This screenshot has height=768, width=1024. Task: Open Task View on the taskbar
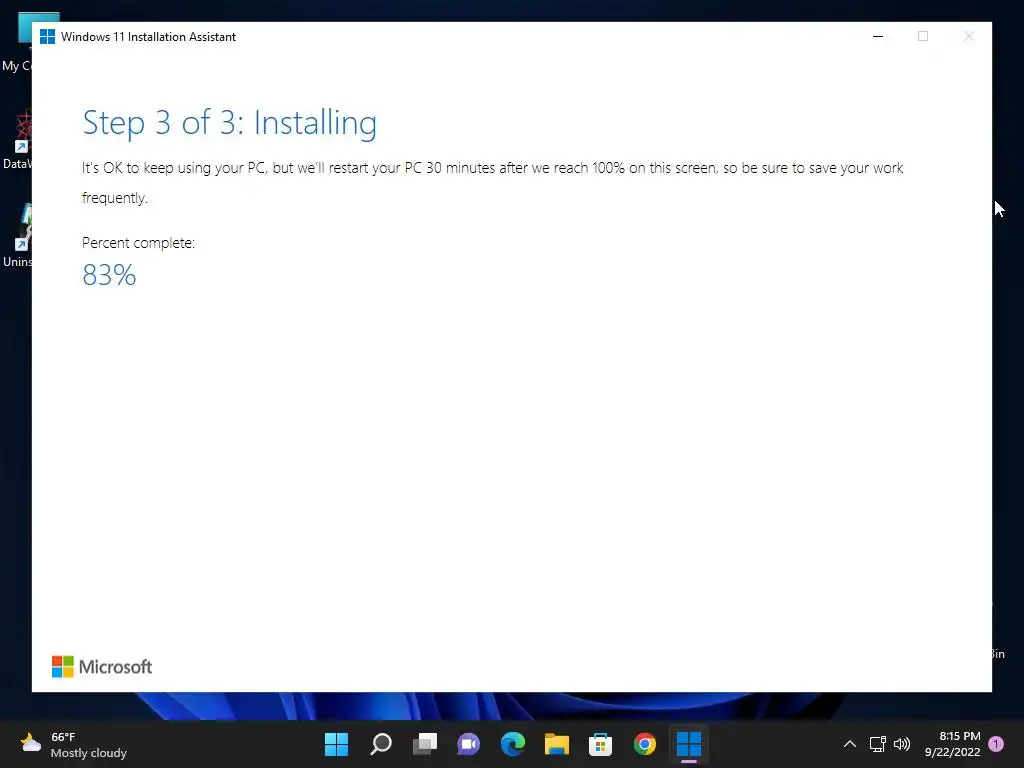click(424, 744)
